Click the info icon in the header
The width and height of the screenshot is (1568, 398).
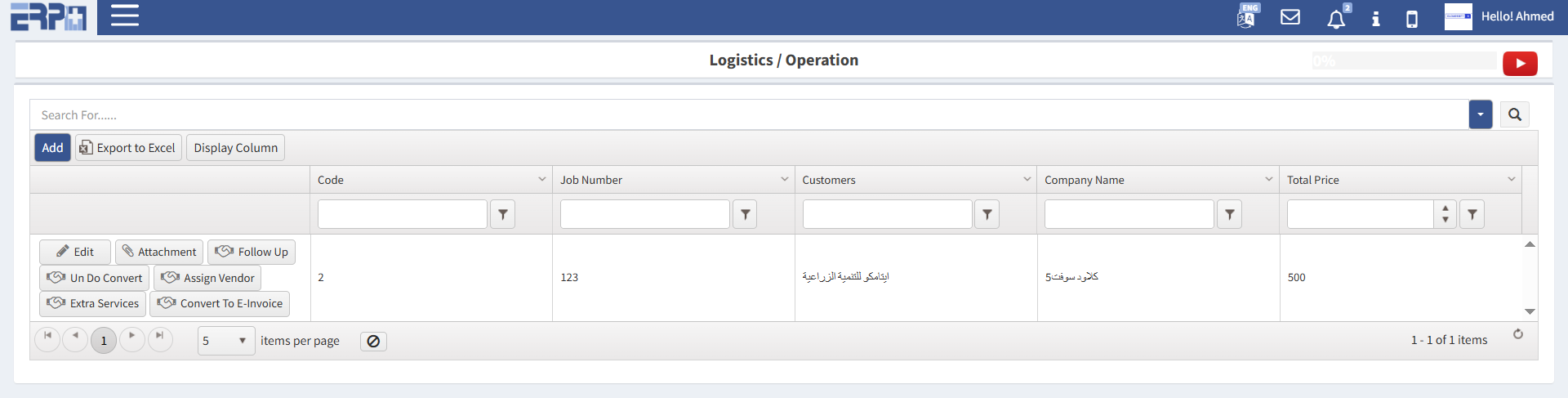(x=1376, y=18)
